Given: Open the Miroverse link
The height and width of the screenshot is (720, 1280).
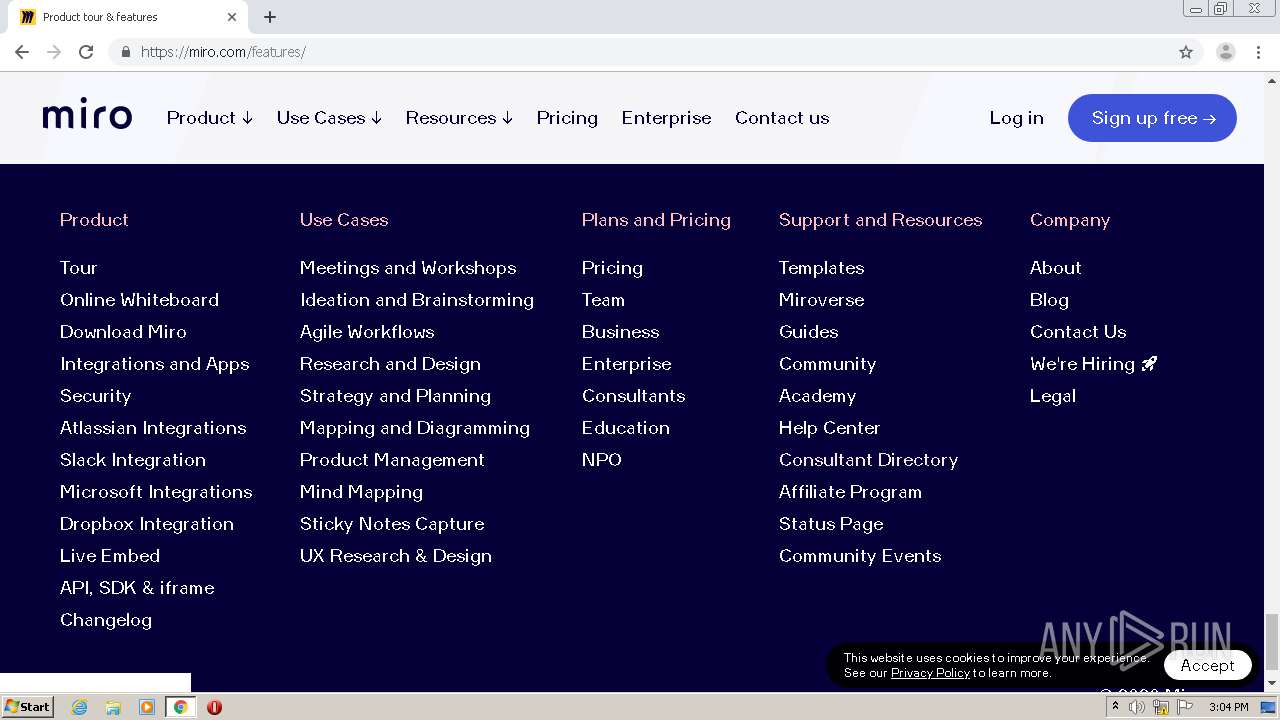Looking at the screenshot, I should tap(821, 300).
